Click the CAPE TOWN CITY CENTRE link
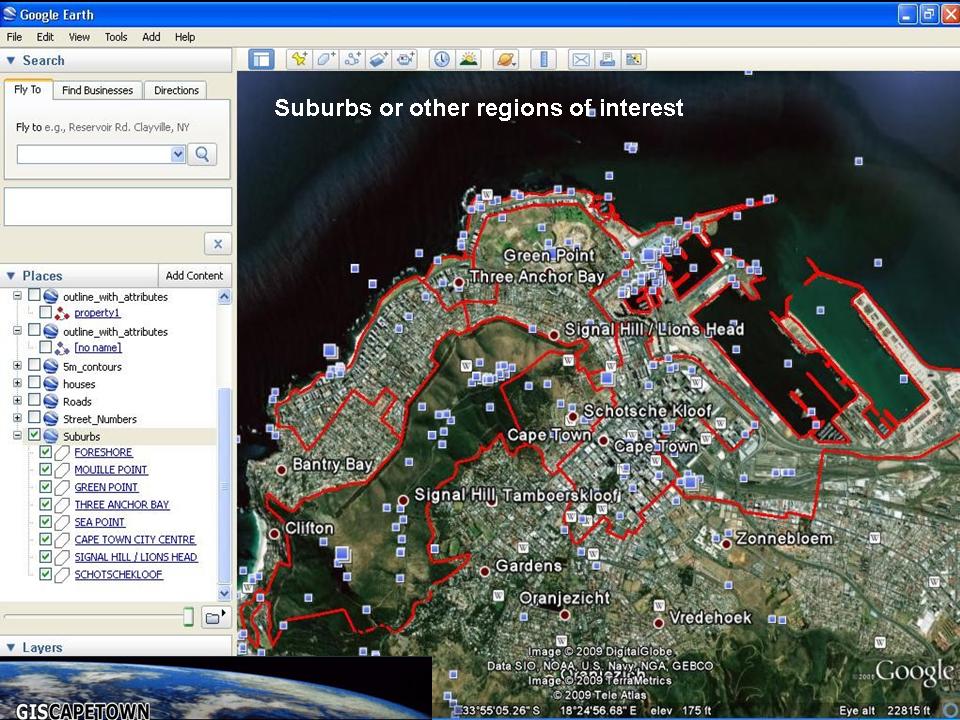 (x=135, y=539)
